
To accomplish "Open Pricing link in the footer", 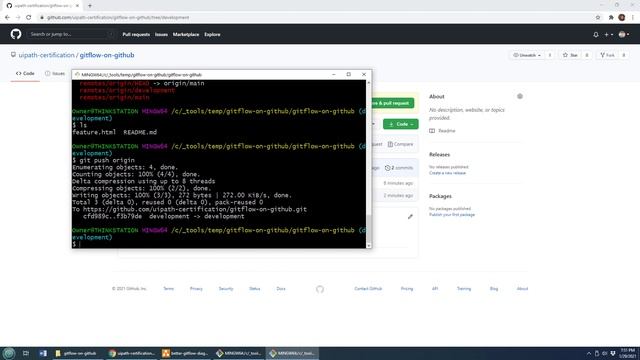I will click(407, 289).
